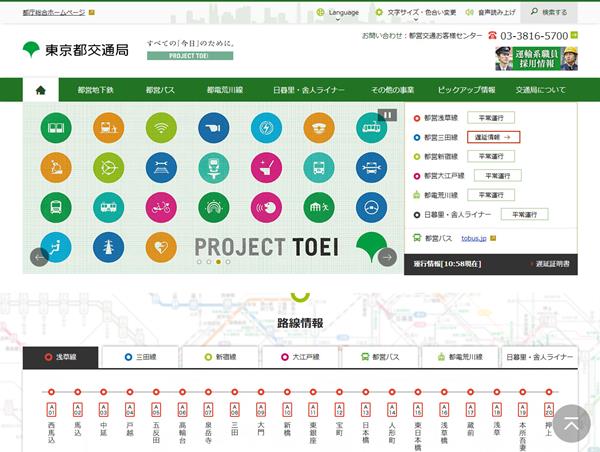Select the fourth carousel indicator dot
The height and width of the screenshot is (452, 600).
[x=228, y=262]
